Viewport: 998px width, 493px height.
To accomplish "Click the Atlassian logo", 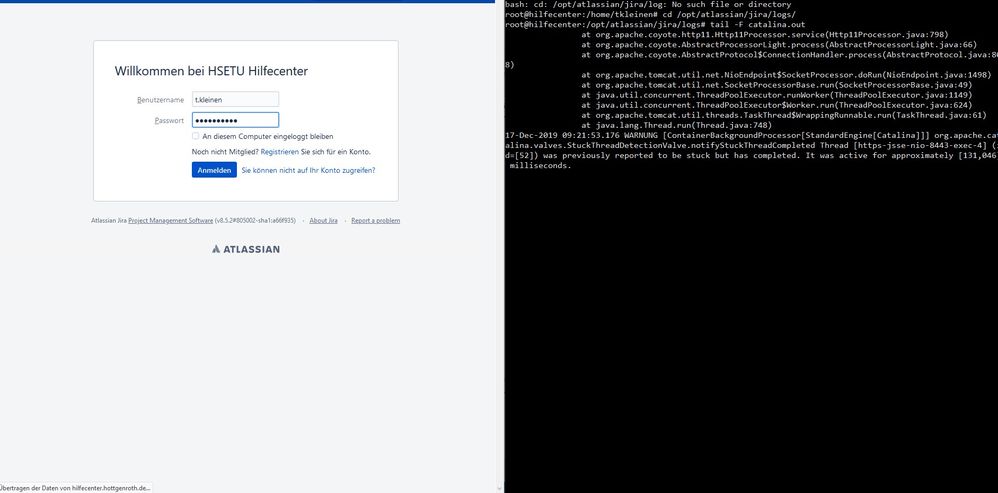I will click(x=246, y=249).
